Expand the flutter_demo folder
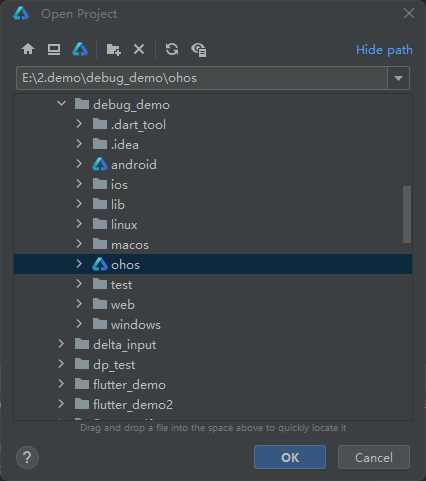This screenshot has width=426, height=481. (61, 384)
